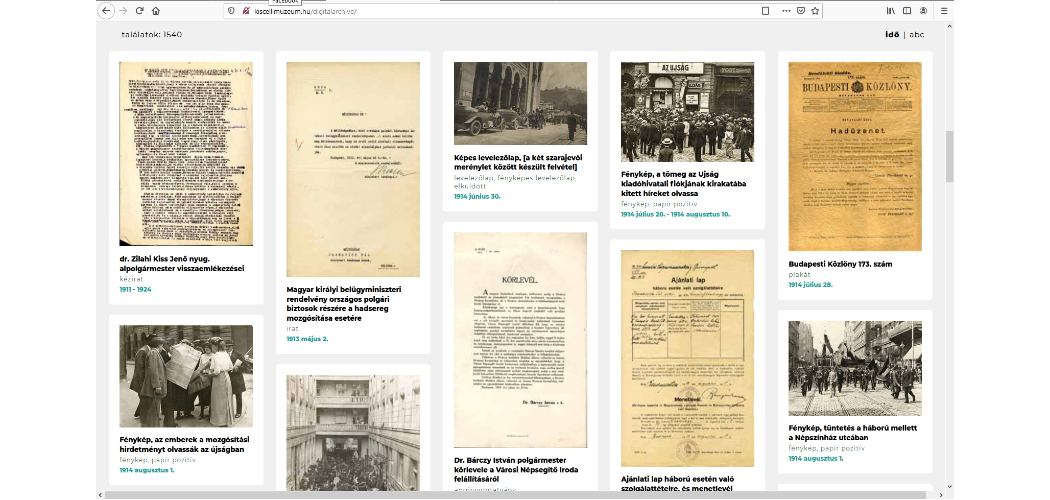Reload the page with the refresh icon
The image size is (1050, 500).
[139, 10]
